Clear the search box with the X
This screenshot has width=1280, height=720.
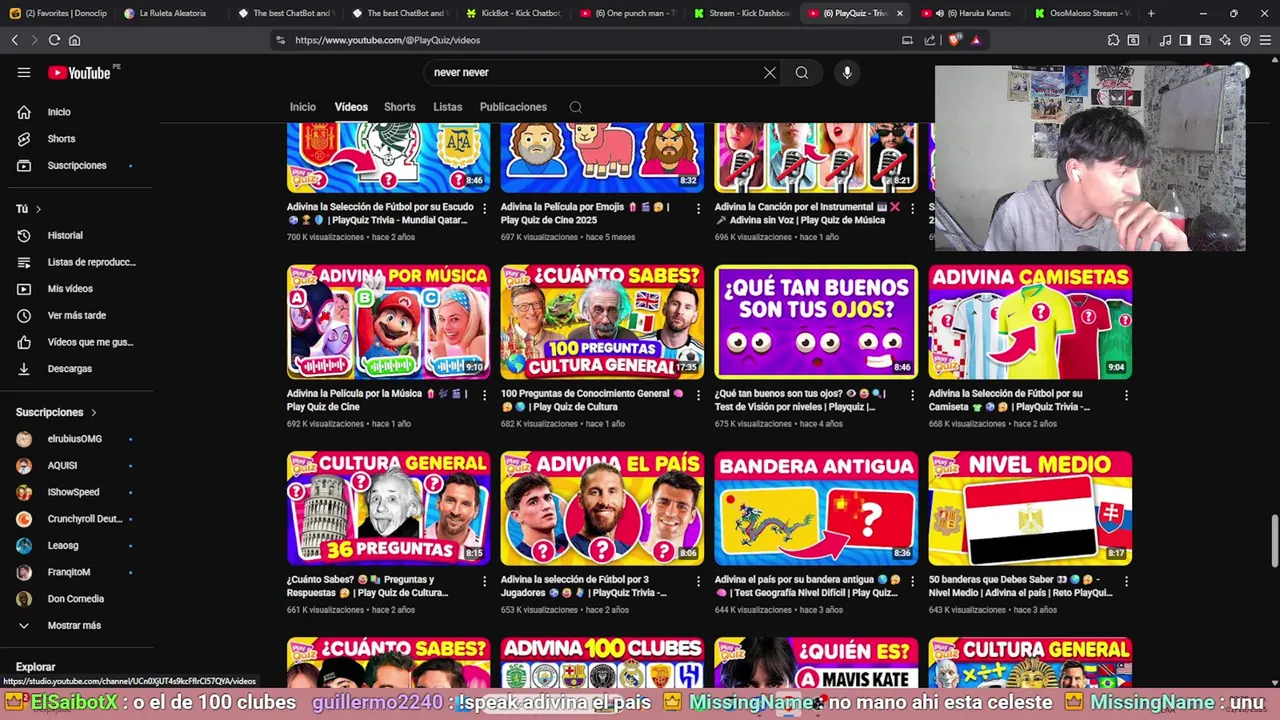(x=770, y=72)
